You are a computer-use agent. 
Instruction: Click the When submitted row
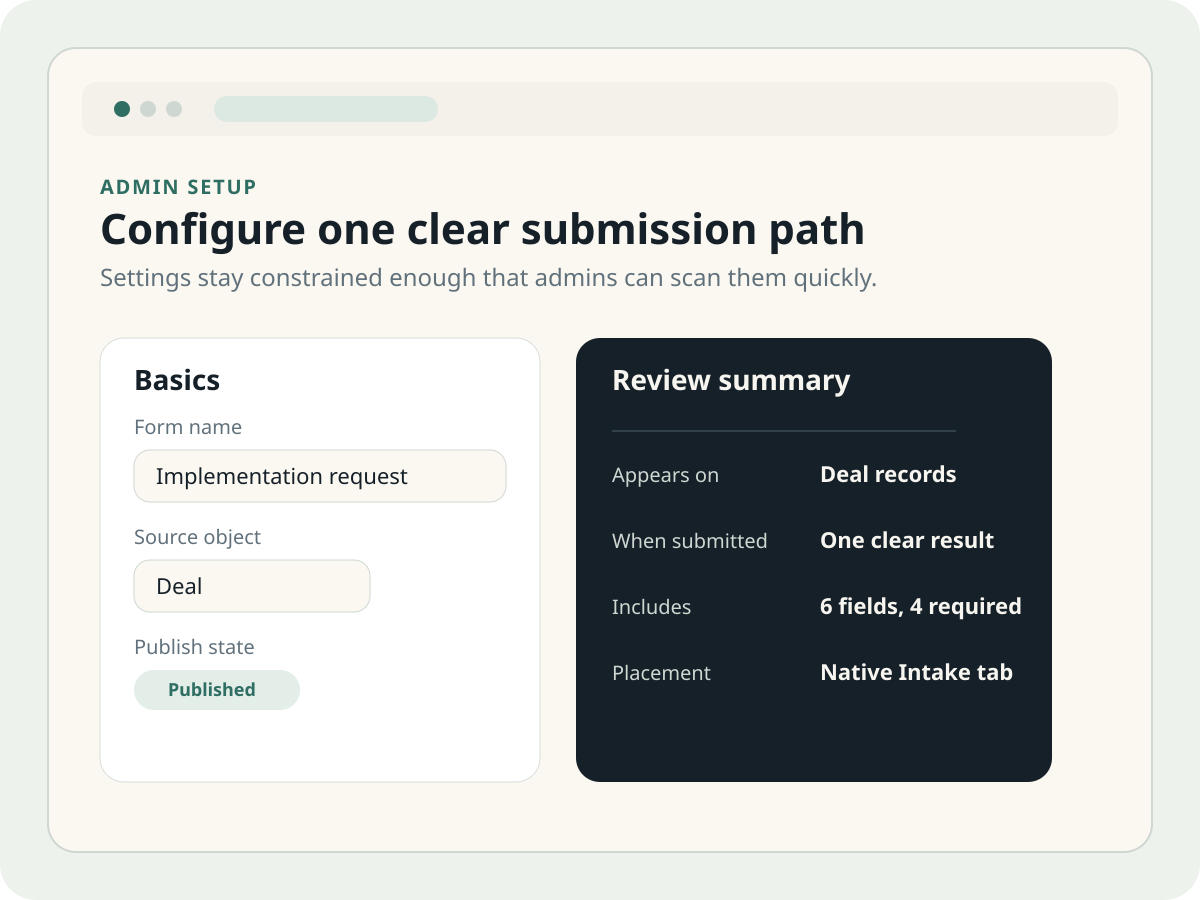point(689,541)
